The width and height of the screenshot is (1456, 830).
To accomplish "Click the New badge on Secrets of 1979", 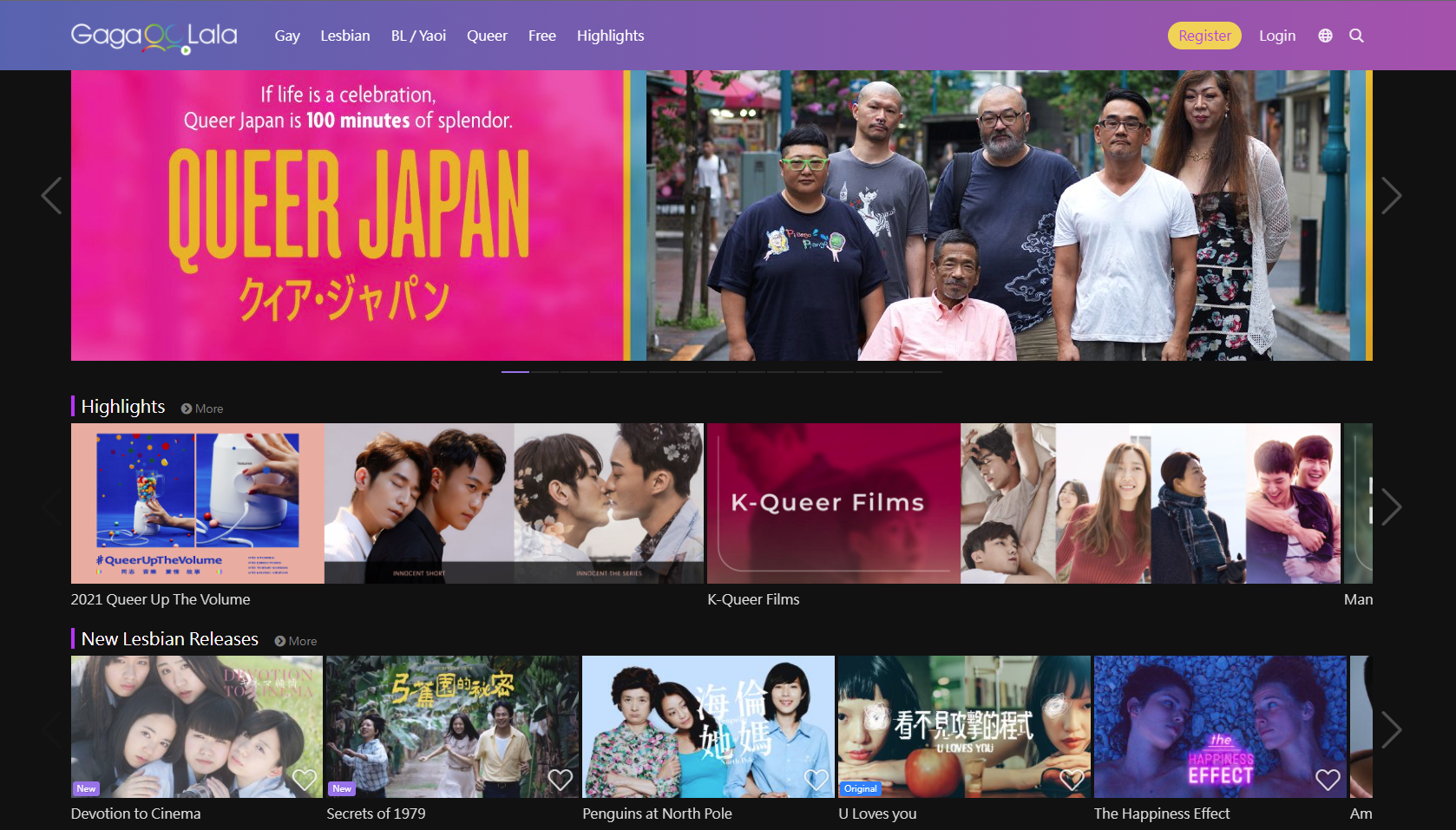I will coord(342,788).
